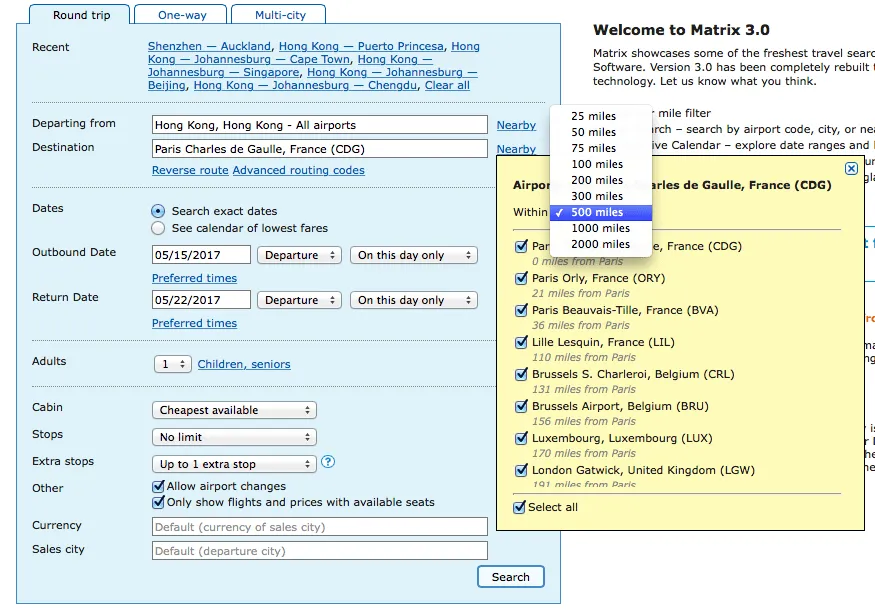Uncheck the Paris CDG airport checkbox
875x612 pixels.
(x=521, y=246)
